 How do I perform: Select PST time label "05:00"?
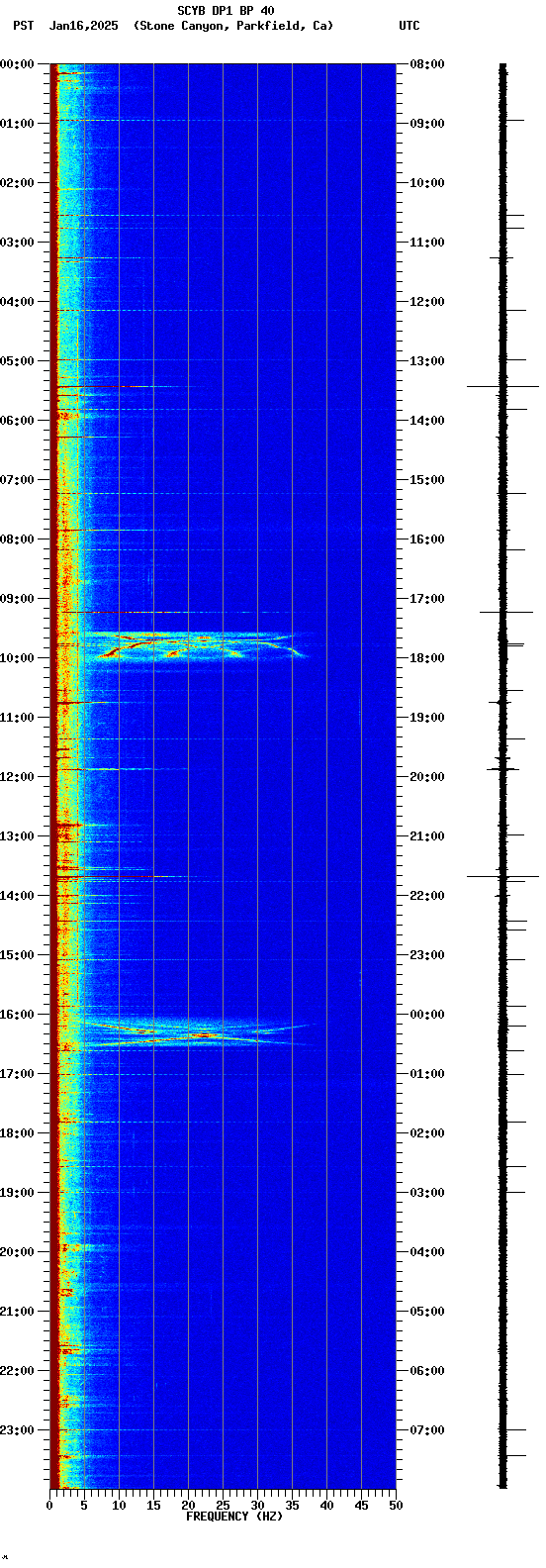pos(17,361)
